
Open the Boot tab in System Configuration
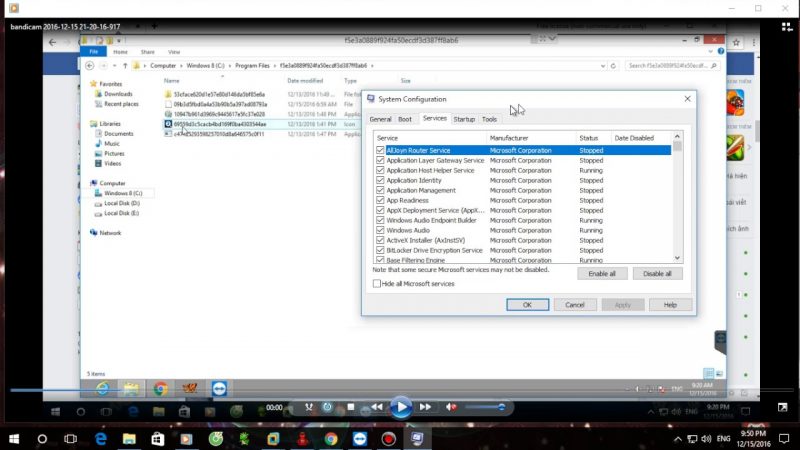pos(405,119)
